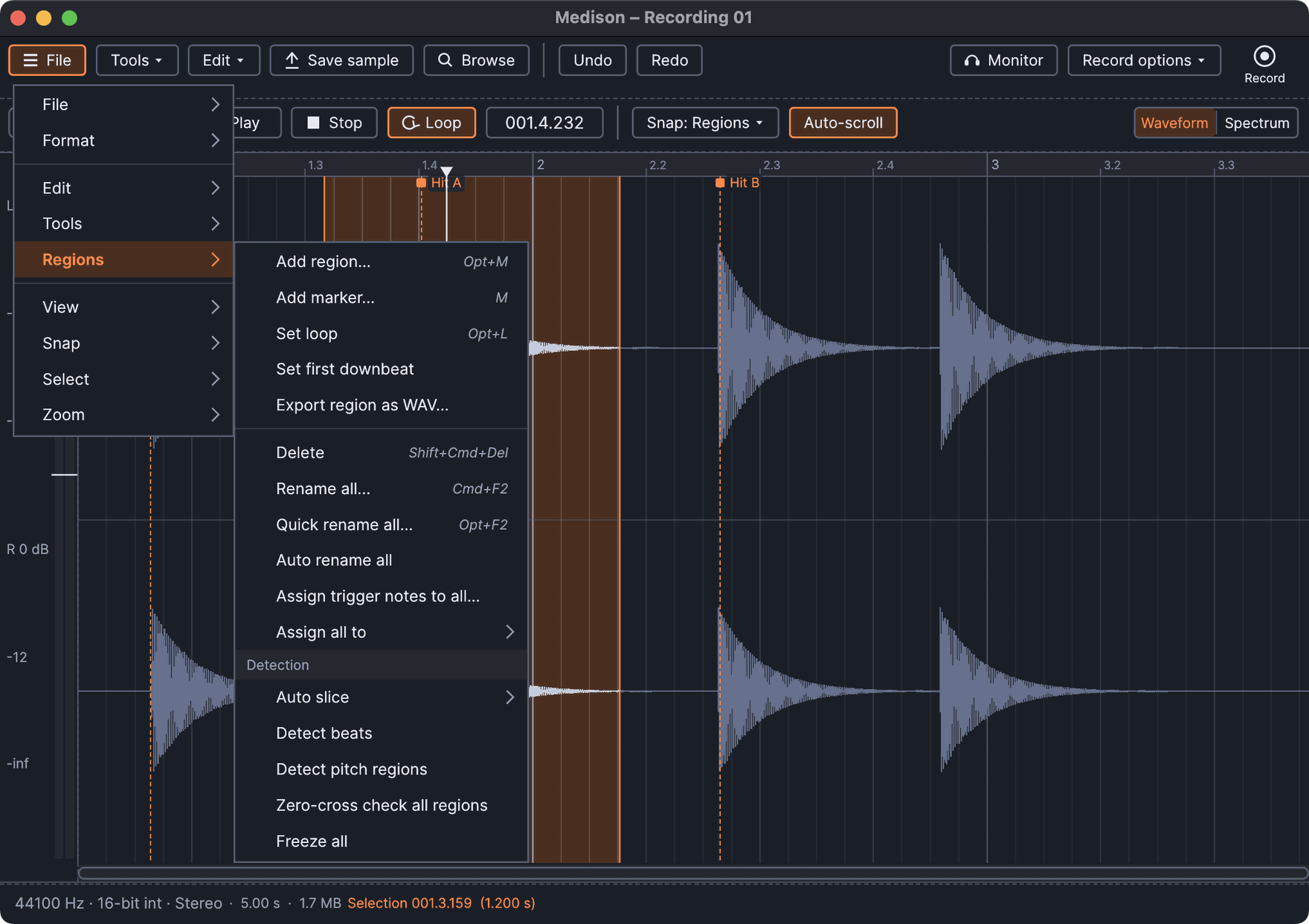Toggle the Loop button

(x=431, y=123)
